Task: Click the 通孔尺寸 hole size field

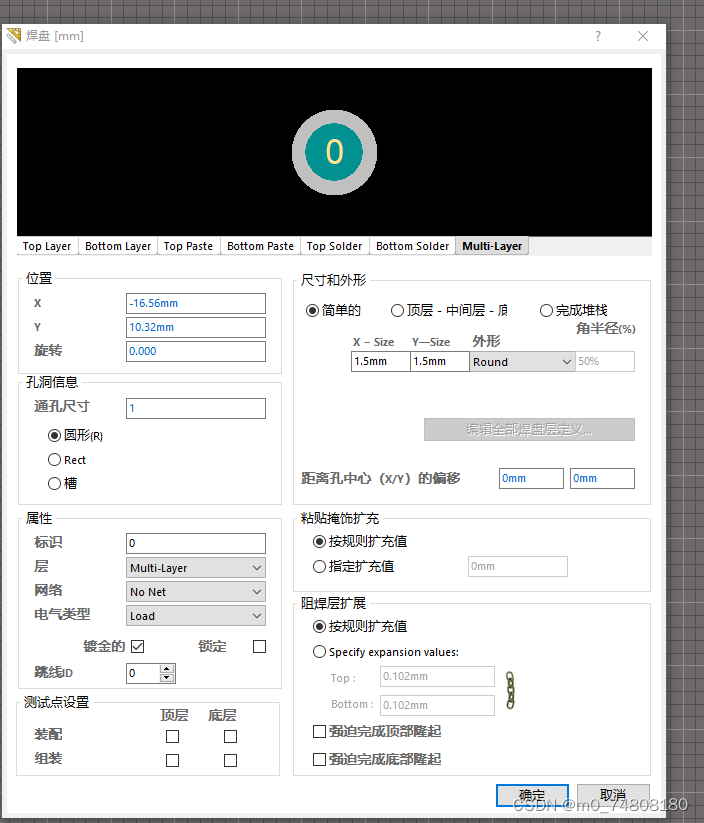Action: [x=196, y=408]
